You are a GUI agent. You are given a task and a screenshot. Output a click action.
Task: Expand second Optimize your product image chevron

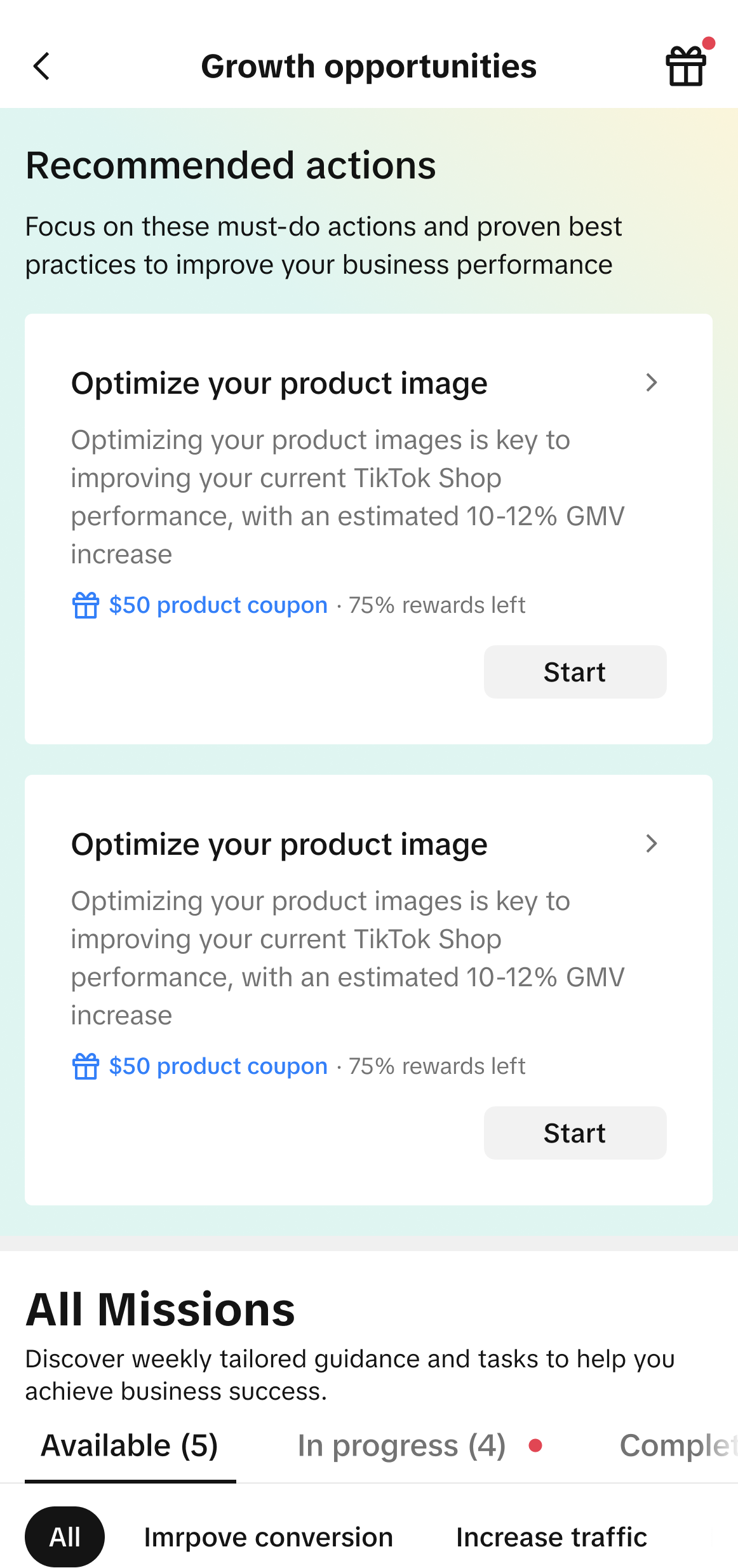coord(651,843)
